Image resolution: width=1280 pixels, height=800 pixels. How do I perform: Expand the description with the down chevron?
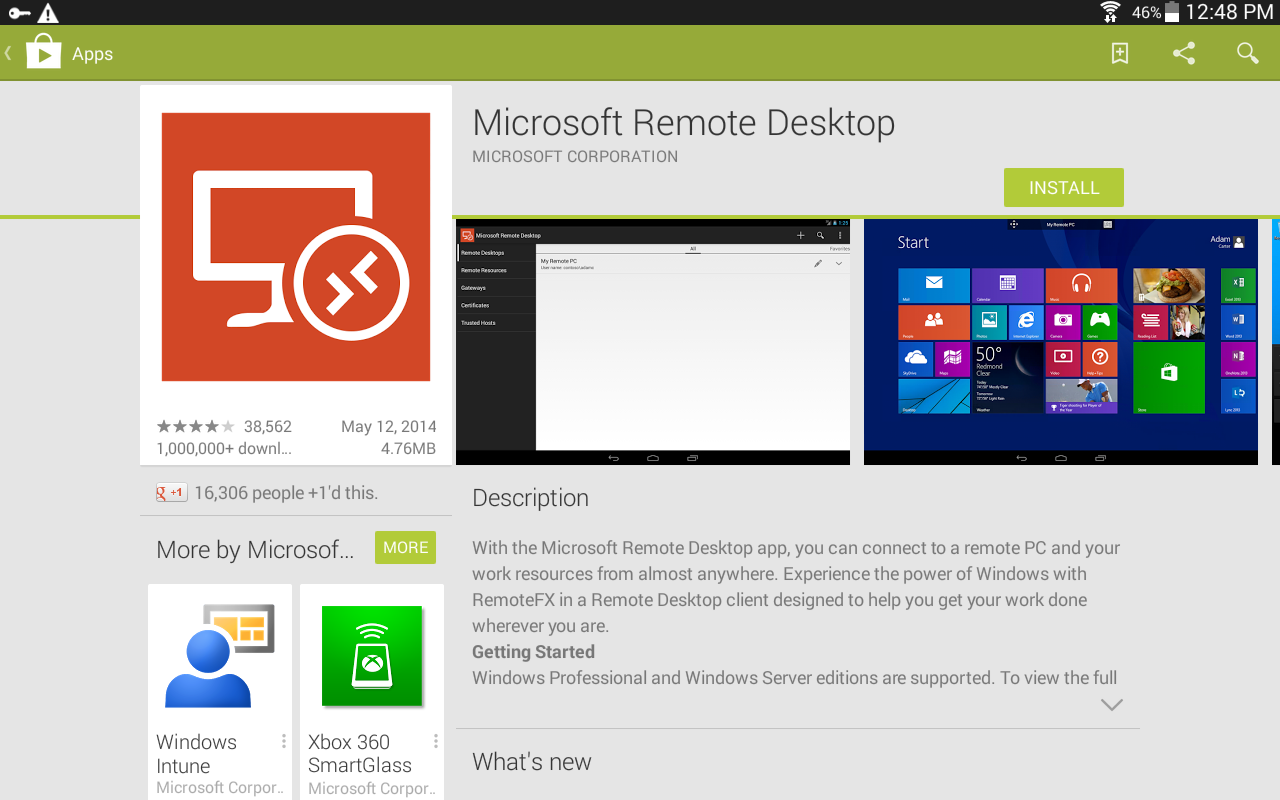click(x=1111, y=705)
